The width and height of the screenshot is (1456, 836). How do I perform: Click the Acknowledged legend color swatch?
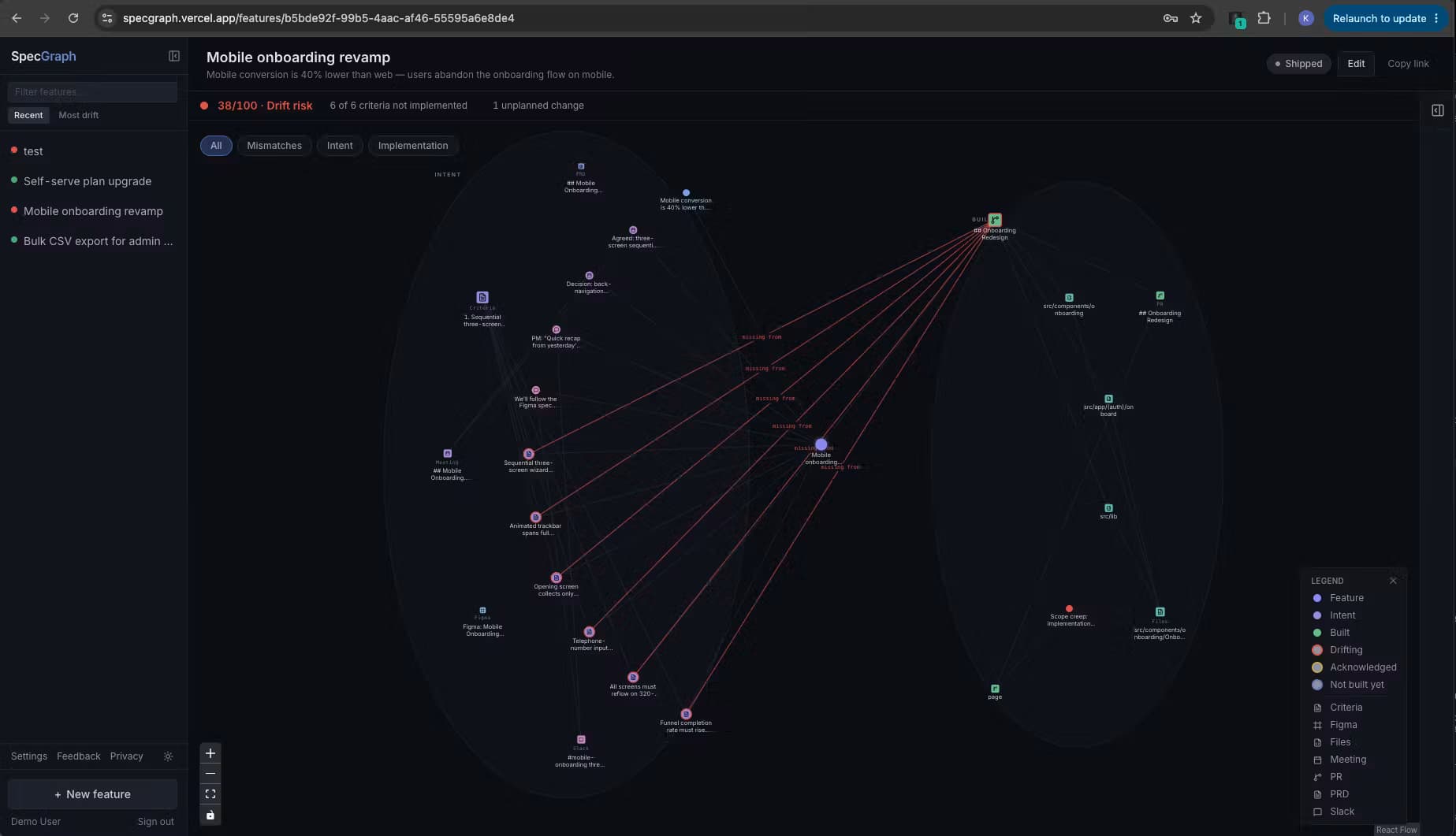pos(1317,667)
